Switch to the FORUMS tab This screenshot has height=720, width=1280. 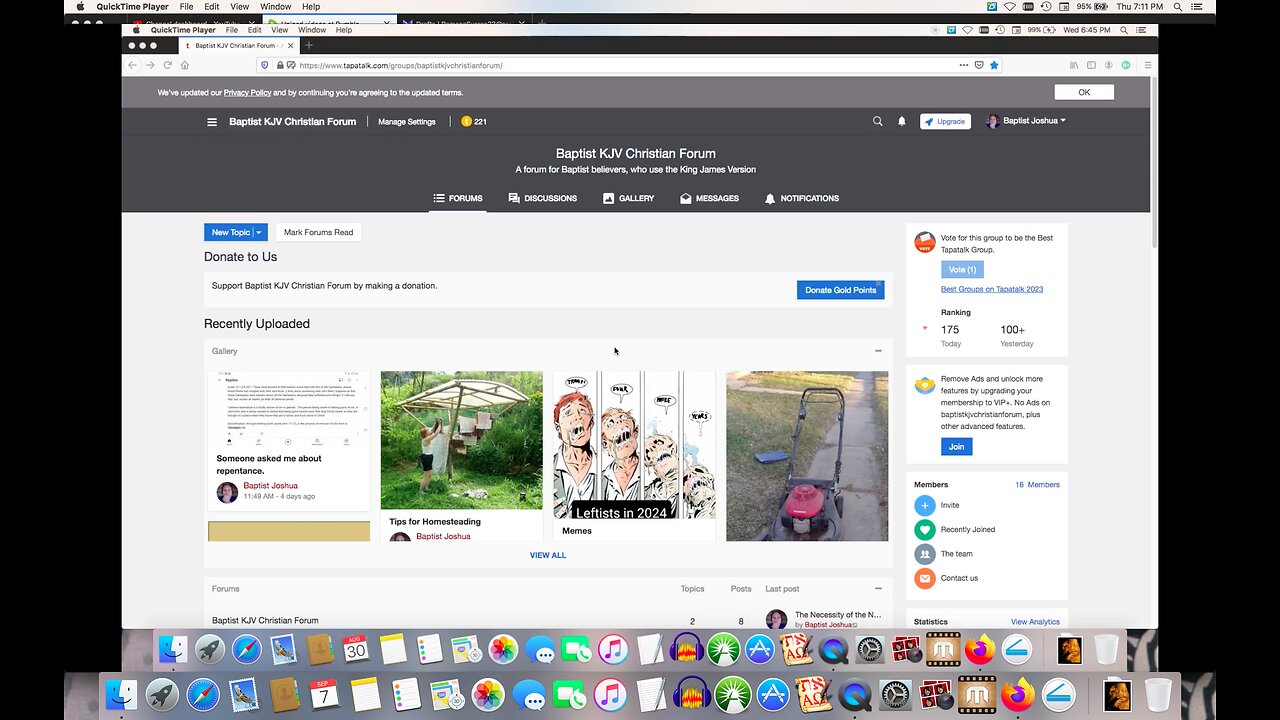tap(458, 198)
